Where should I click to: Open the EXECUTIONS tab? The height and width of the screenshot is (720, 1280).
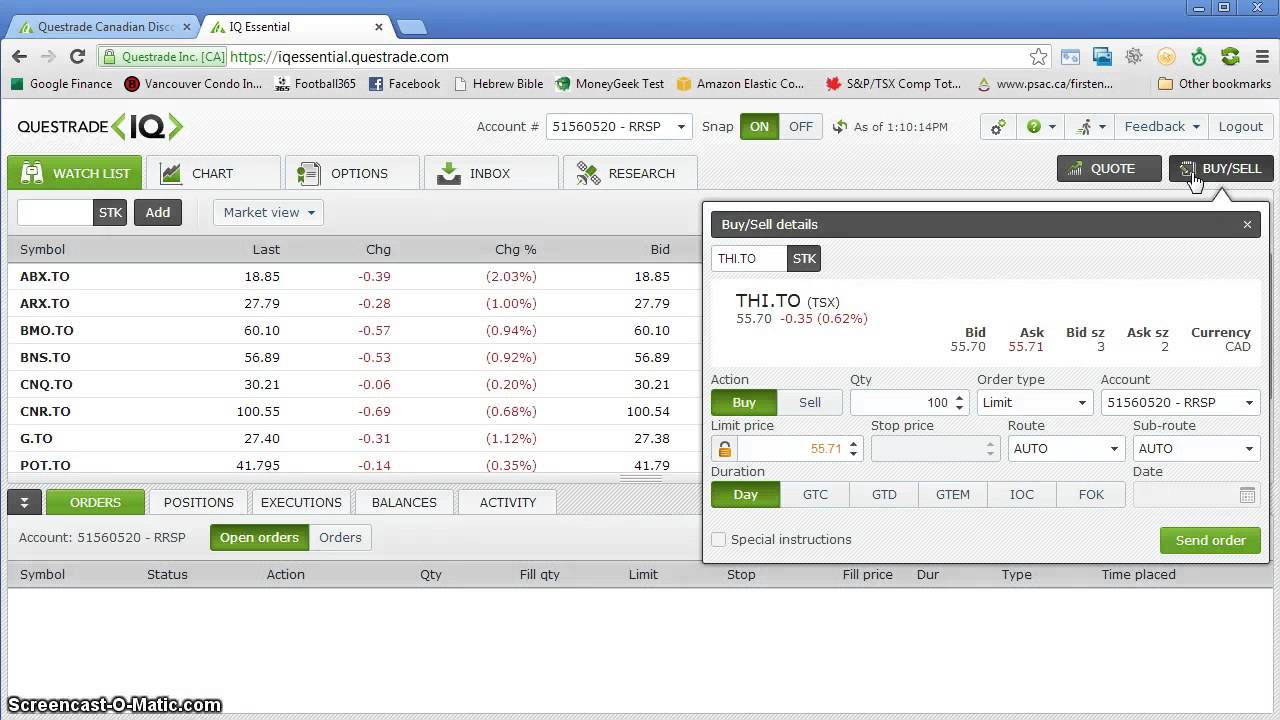click(301, 503)
